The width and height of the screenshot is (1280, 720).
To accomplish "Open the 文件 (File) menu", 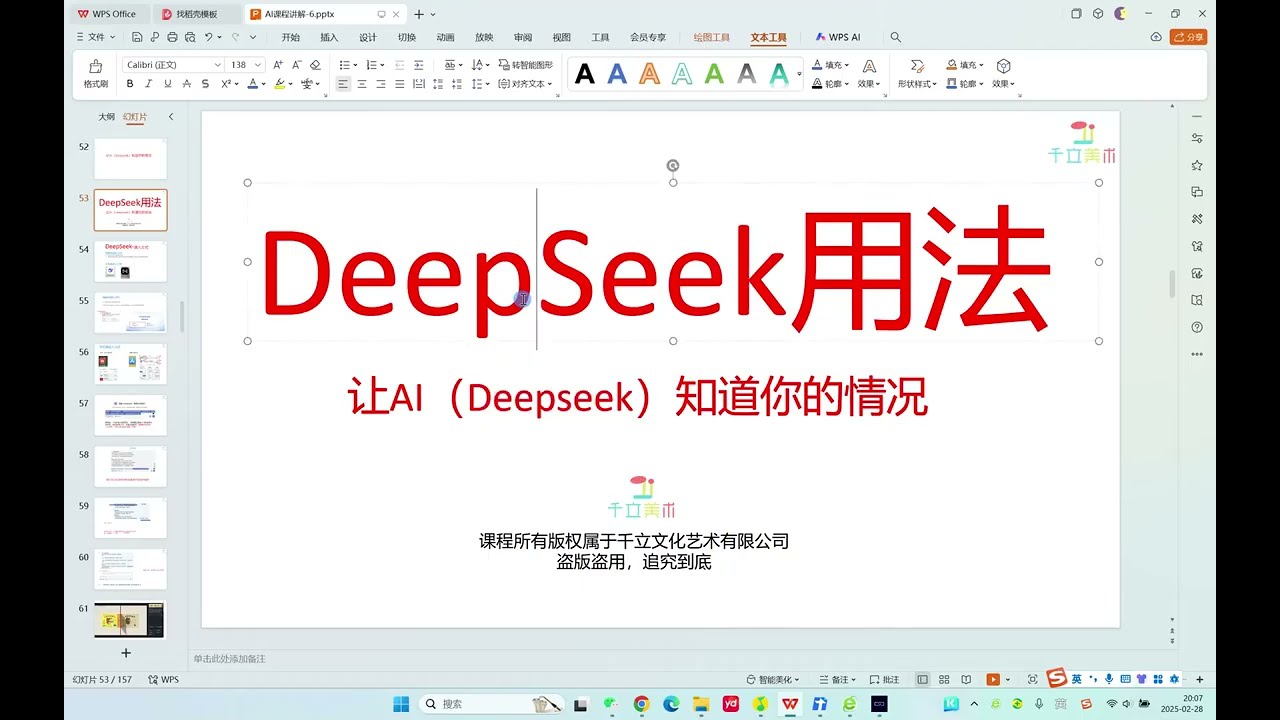I will (96, 37).
